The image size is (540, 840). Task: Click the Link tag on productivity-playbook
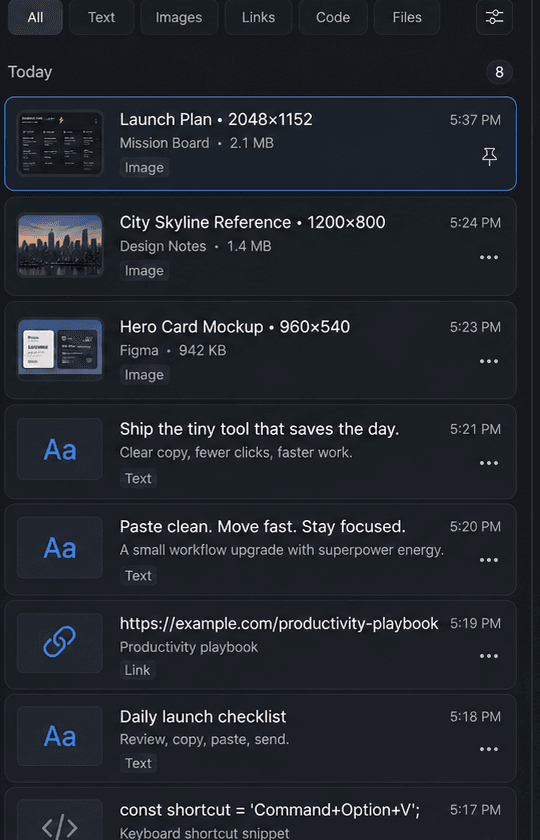pyautogui.click(x=138, y=670)
